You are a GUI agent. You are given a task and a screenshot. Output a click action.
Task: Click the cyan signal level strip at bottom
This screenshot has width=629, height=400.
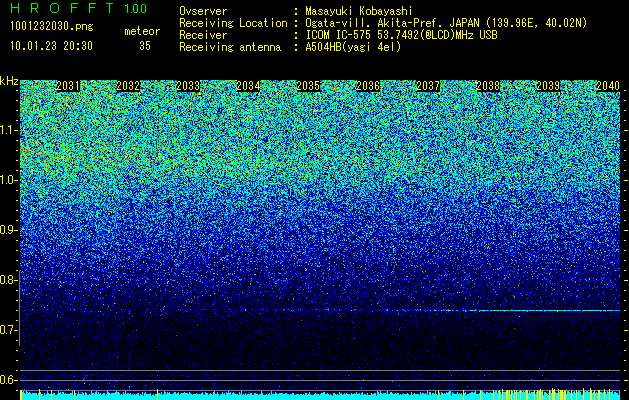tap(320, 395)
